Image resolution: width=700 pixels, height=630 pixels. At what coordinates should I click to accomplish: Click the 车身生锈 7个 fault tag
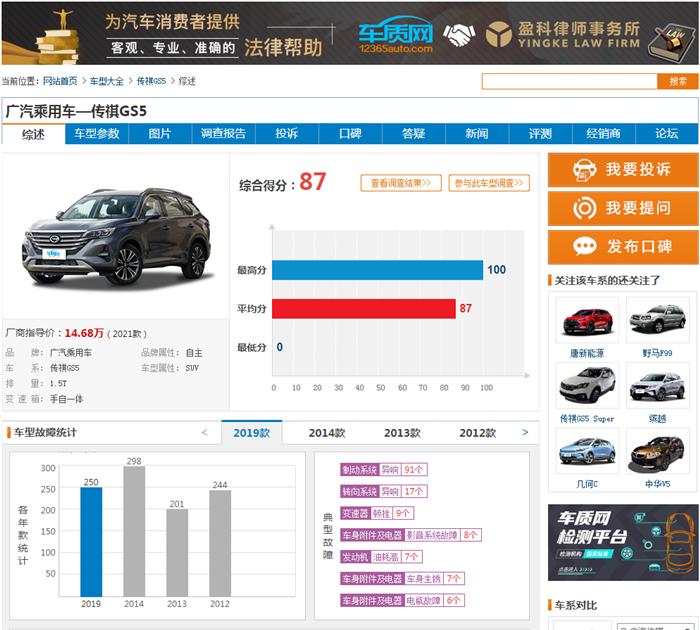[402, 579]
